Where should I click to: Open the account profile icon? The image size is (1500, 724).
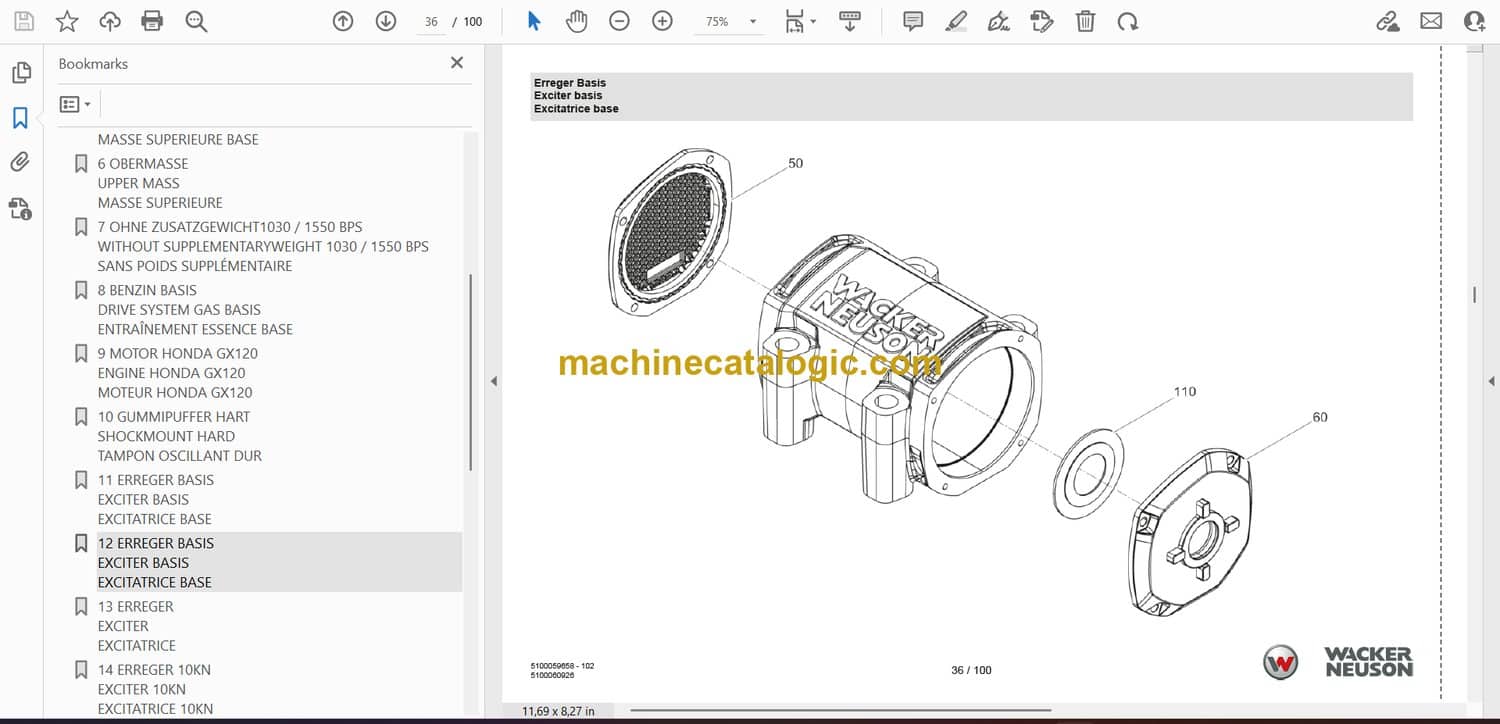coord(1474,21)
